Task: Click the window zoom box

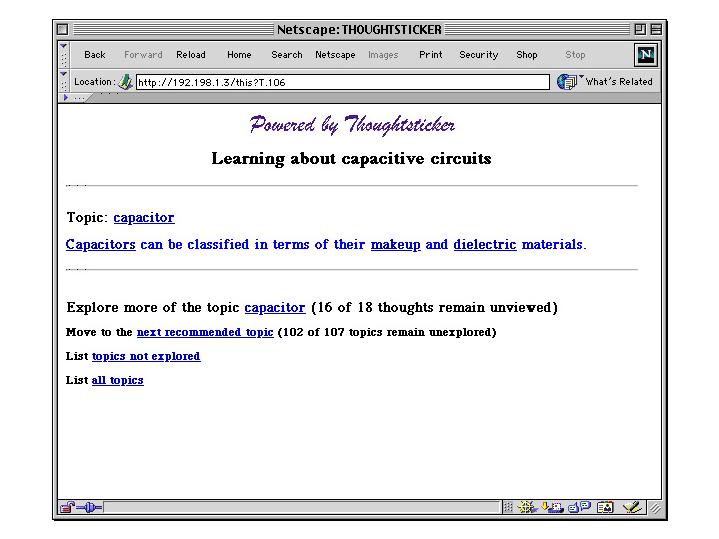Action: (640, 29)
